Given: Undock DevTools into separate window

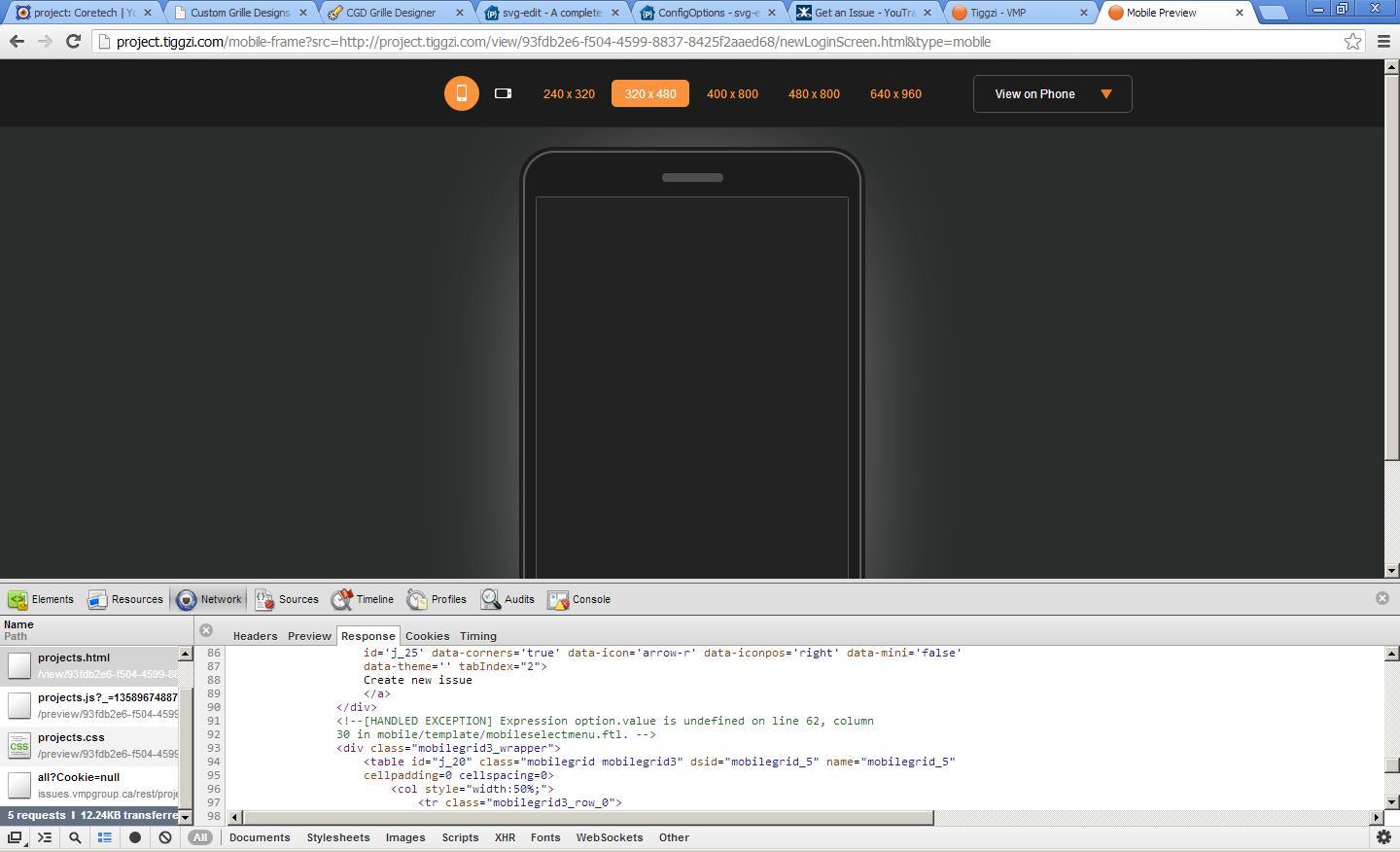Looking at the screenshot, I should pos(15,837).
